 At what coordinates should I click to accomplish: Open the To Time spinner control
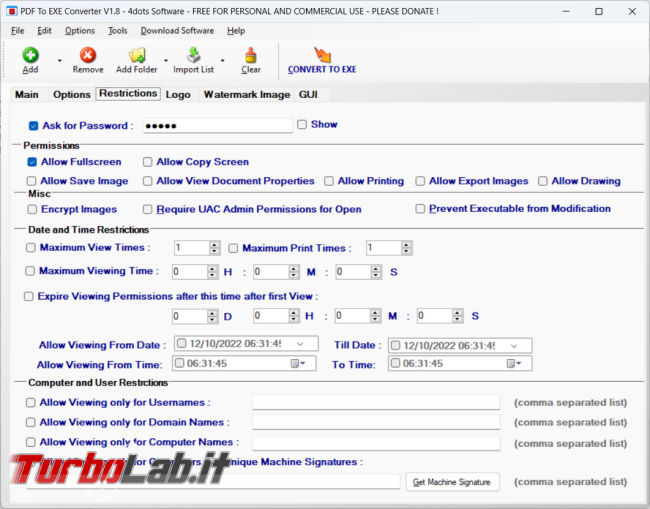[x=514, y=364]
